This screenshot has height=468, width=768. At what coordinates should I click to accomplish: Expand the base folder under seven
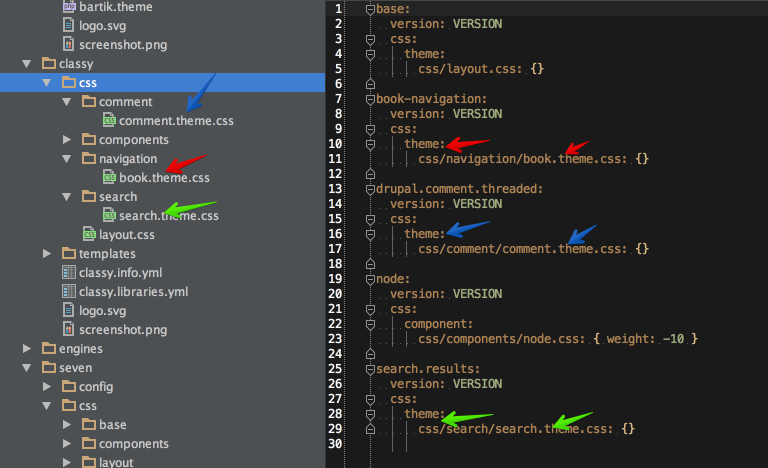click(67, 424)
